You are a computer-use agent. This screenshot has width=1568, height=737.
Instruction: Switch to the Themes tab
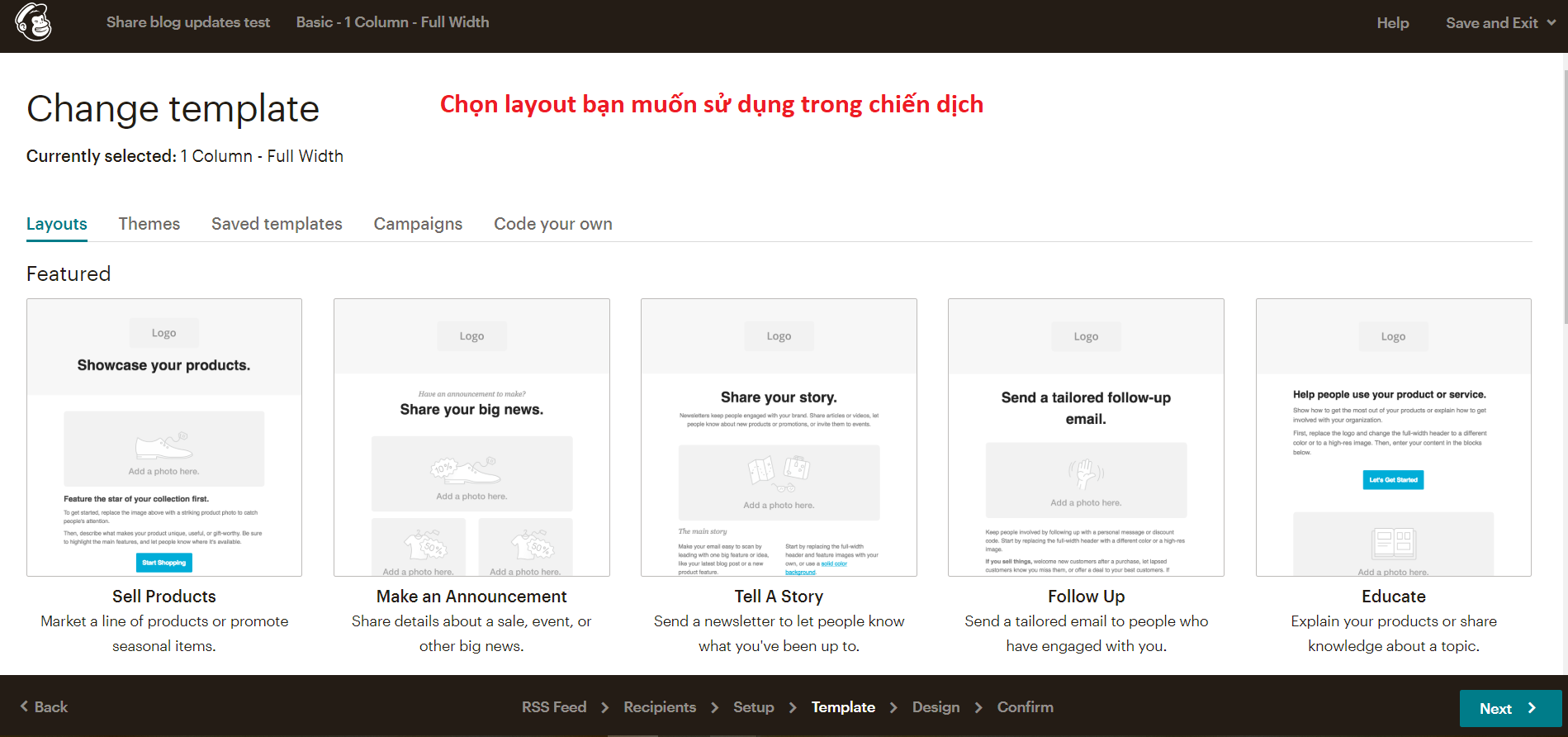tap(149, 224)
